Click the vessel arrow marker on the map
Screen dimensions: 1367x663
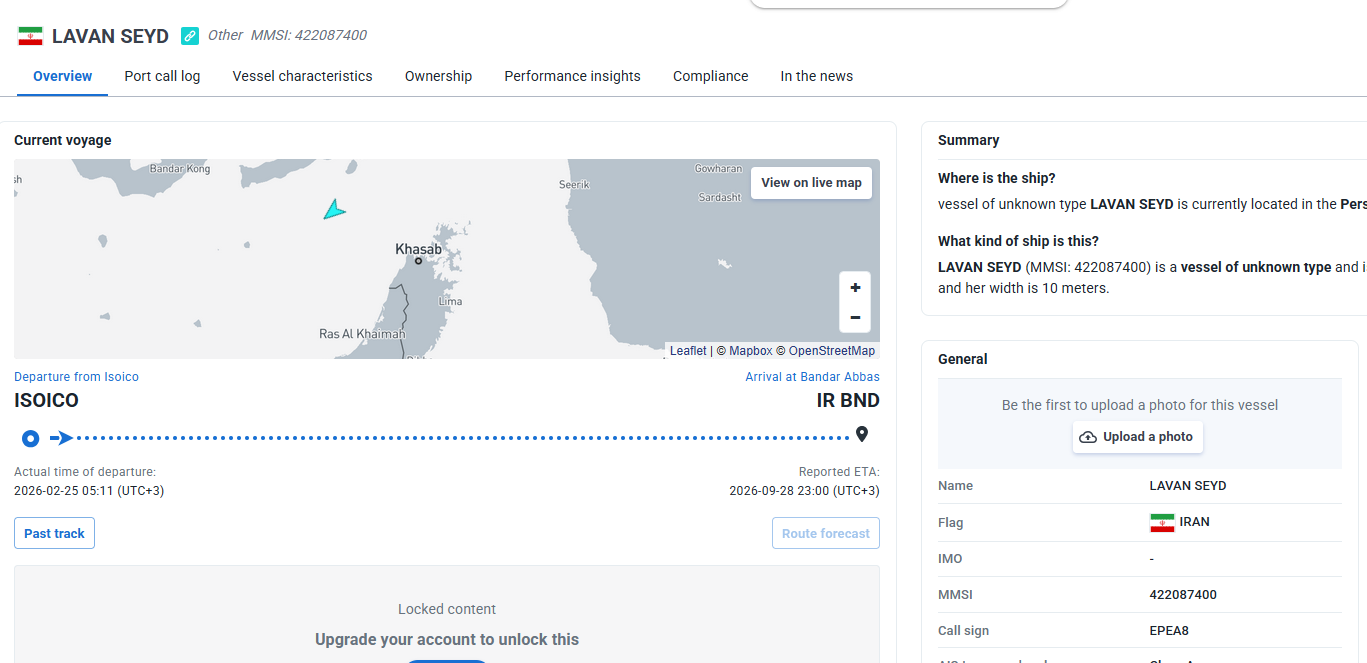[334, 209]
